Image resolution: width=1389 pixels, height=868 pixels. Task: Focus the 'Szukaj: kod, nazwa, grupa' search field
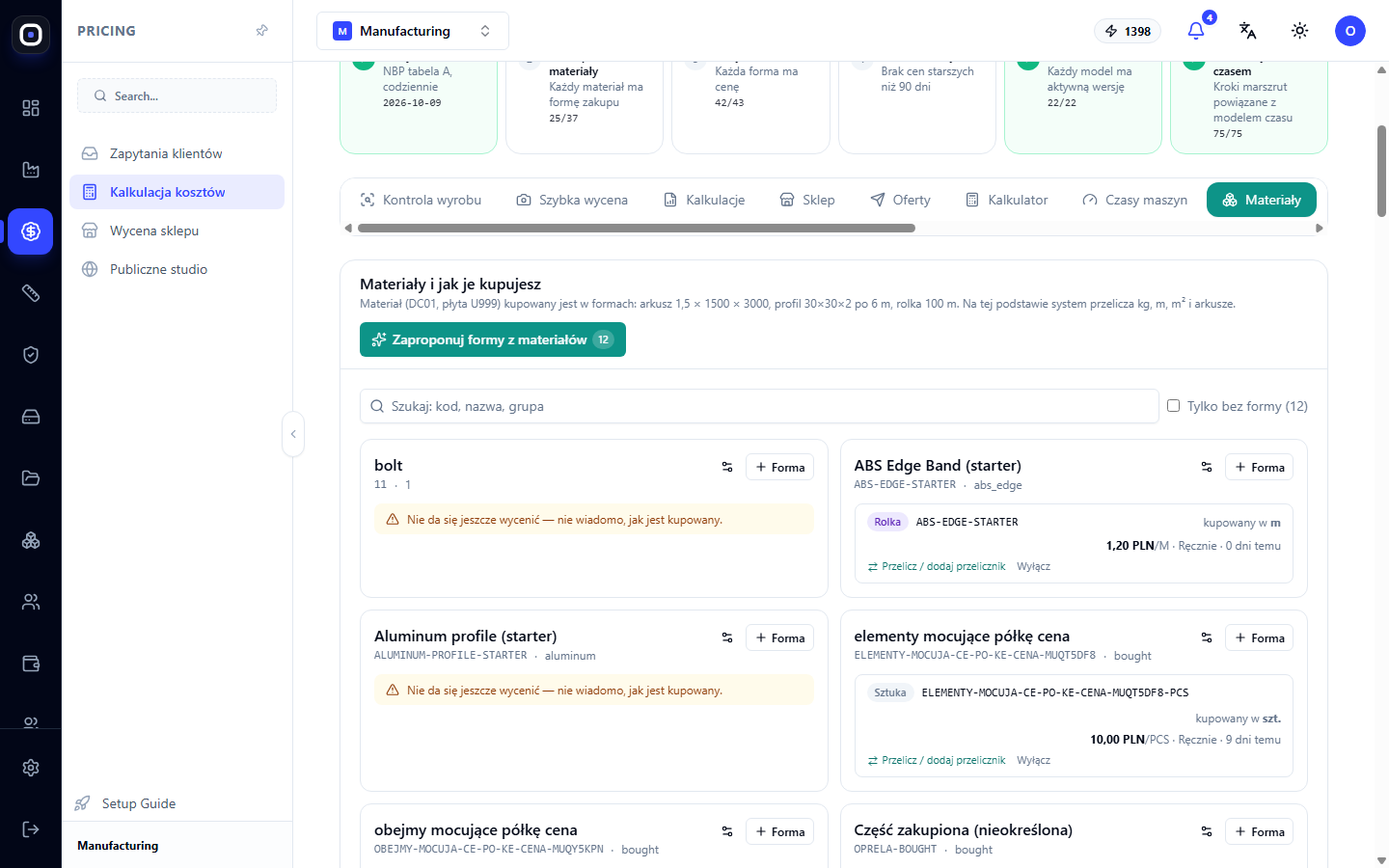click(x=759, y=406)
